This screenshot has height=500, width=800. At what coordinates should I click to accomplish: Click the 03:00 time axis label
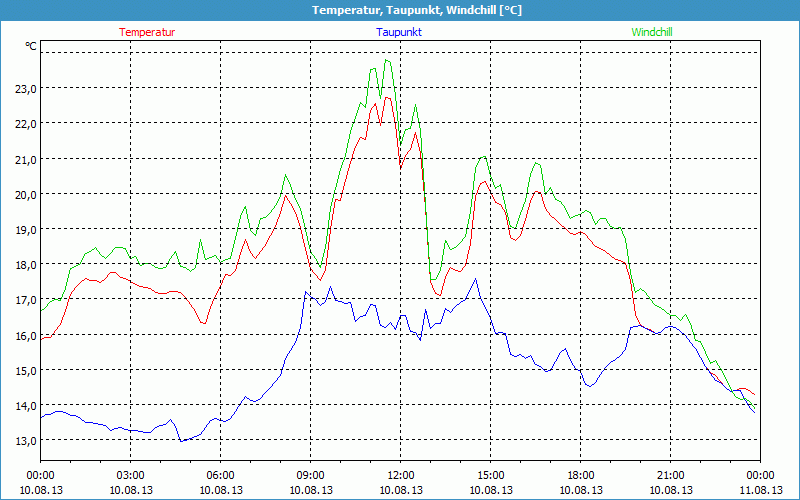click(131, 476)
